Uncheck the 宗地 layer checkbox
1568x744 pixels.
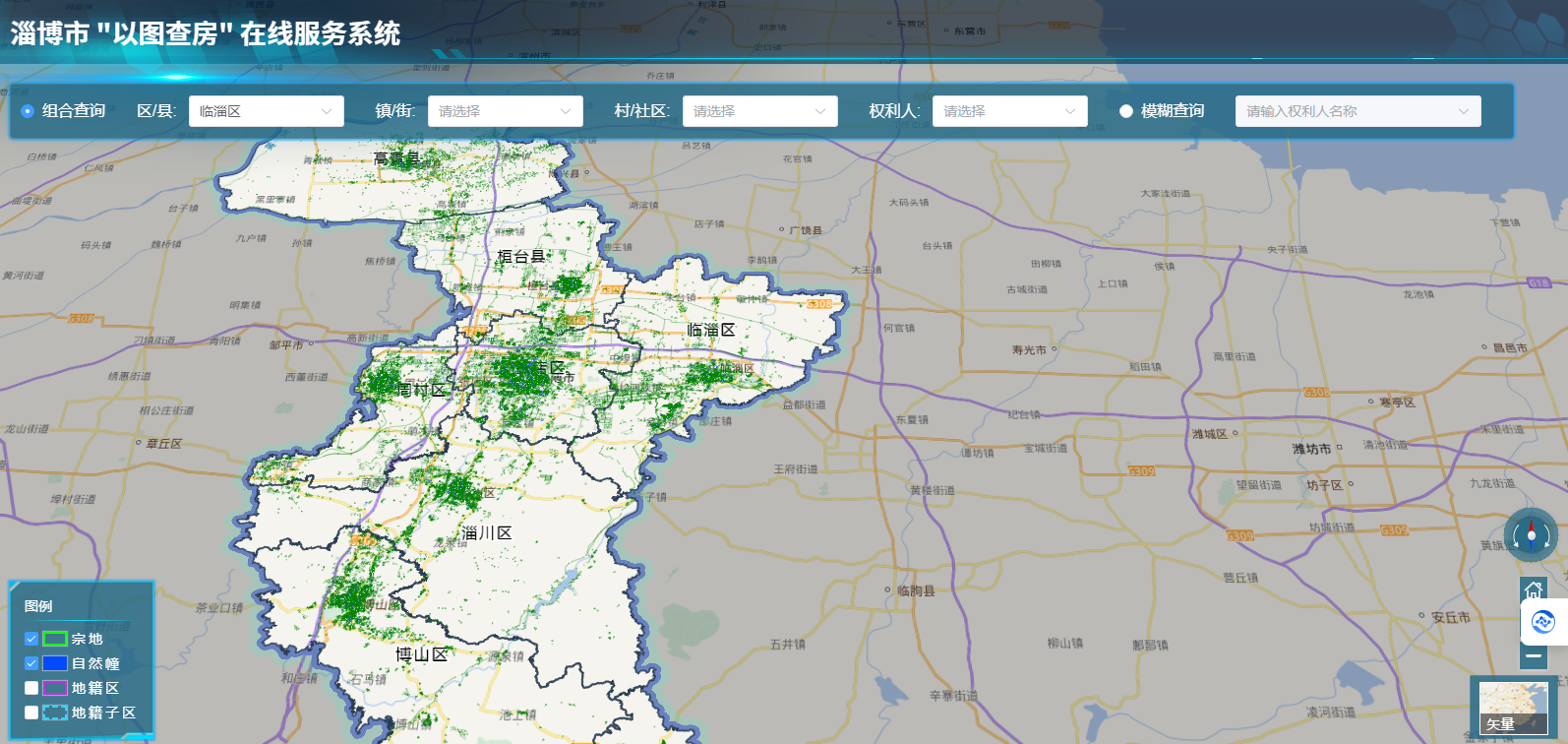(x=31, y=639)
